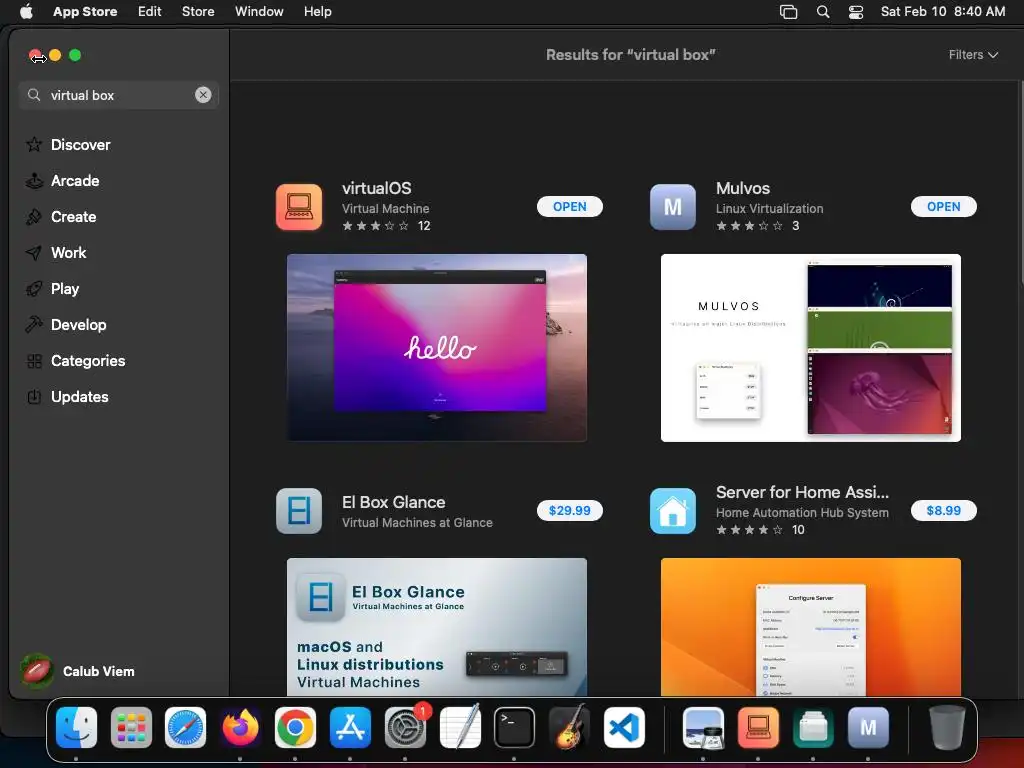Screen dimensions: 1024x768
Task: Show the date and time panel
Action: [943, 11]
